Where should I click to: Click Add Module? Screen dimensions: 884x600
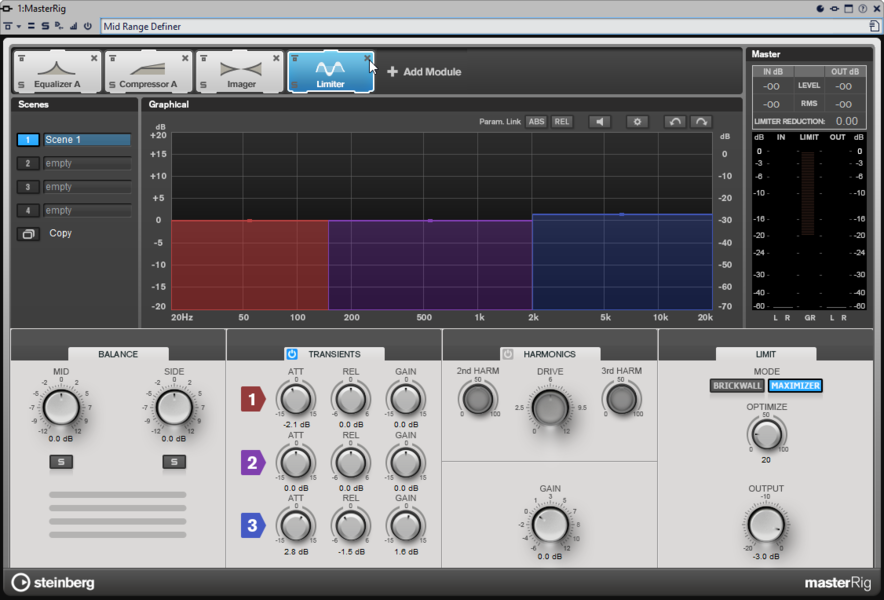425,72
